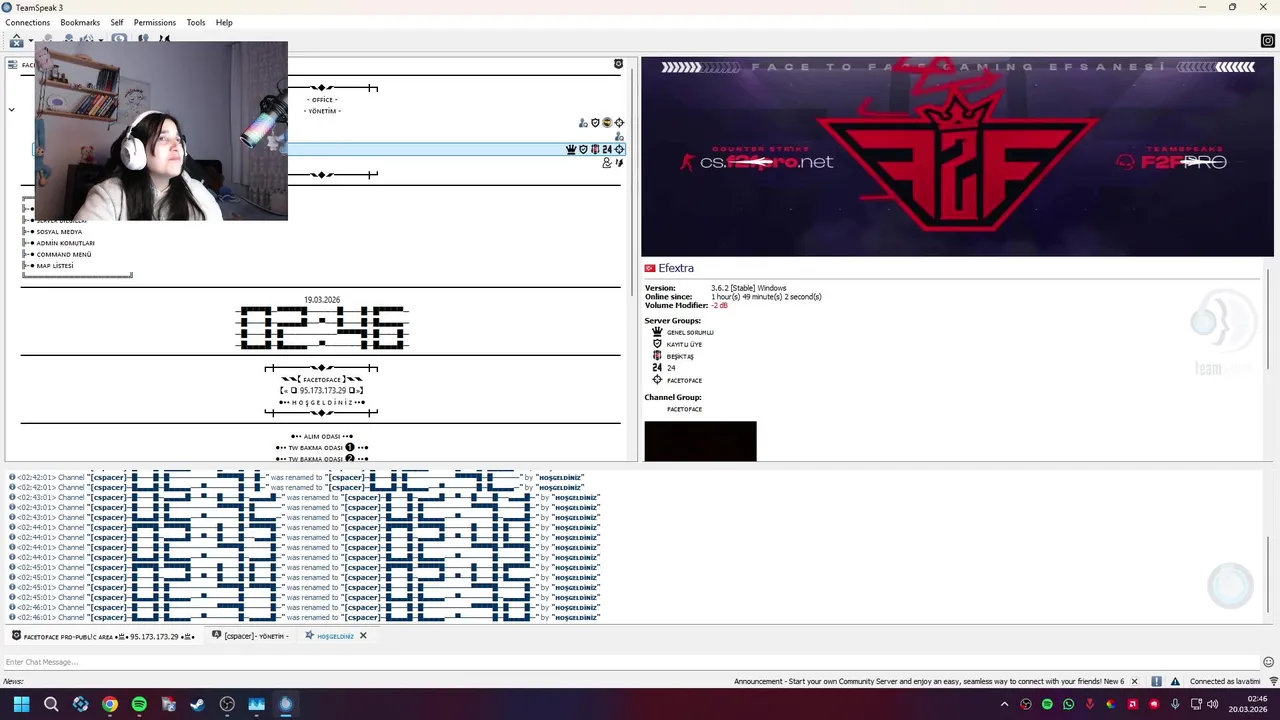Viewport: 1280px width, 720px height.
Task: Open OBS Studio from taskbar
Action: [227, 704]
